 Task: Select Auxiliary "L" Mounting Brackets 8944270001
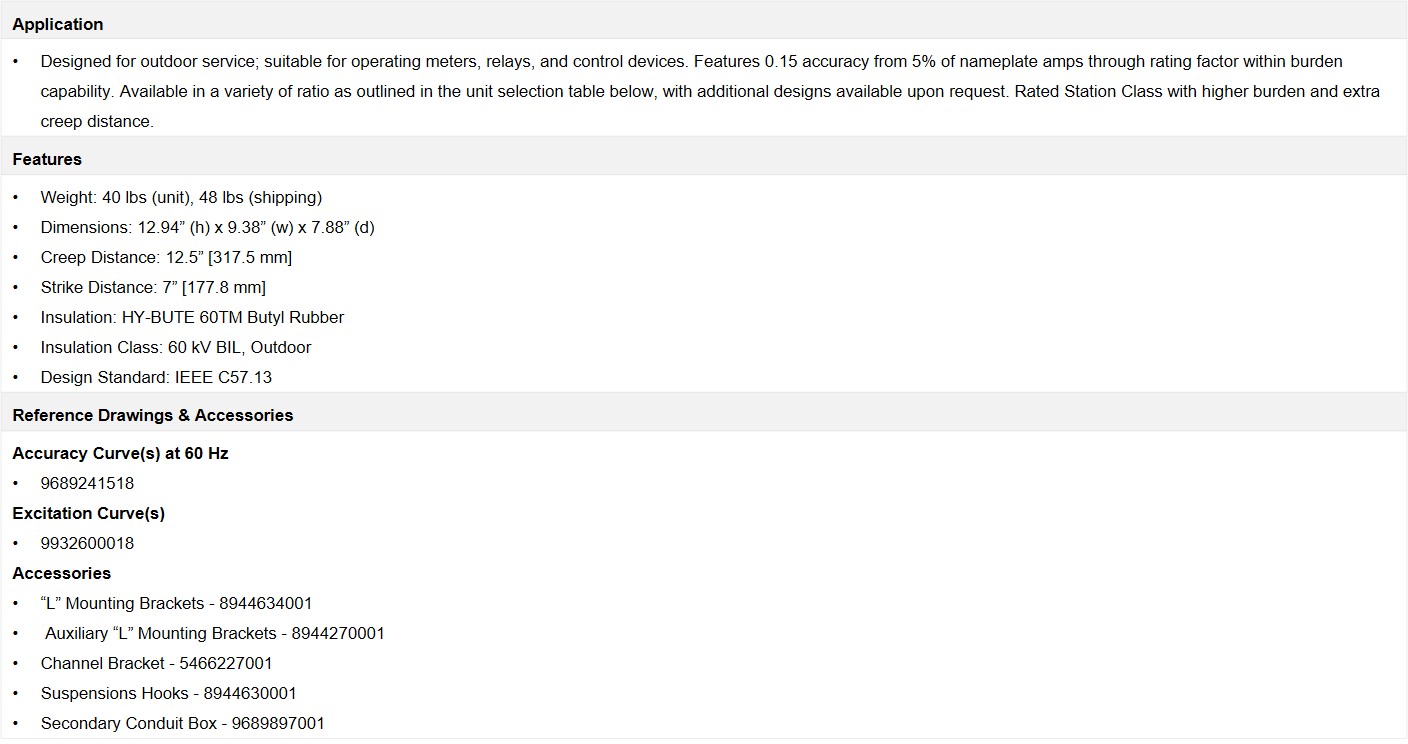tap(215, 633)
